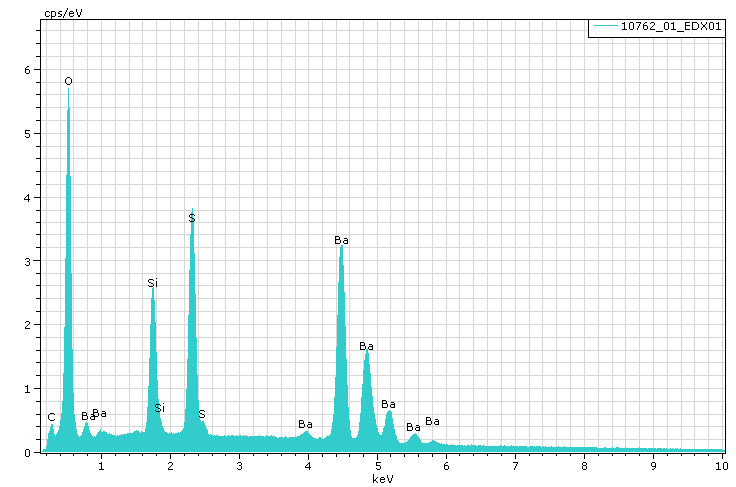Screen dimensions: 736x487
Task: Select the C peak label
Action: 51,417
